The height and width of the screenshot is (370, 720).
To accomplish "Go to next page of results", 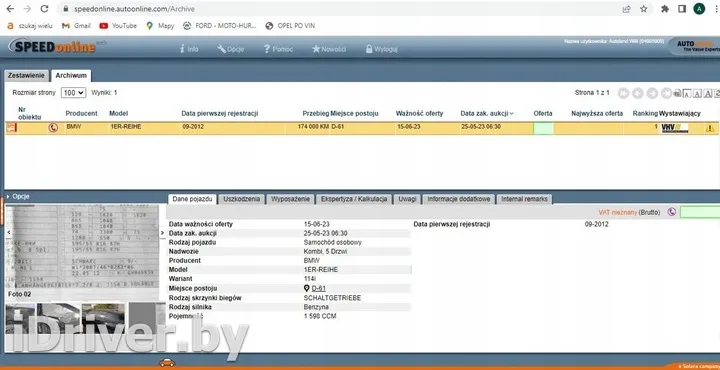I will click(652, 93).
